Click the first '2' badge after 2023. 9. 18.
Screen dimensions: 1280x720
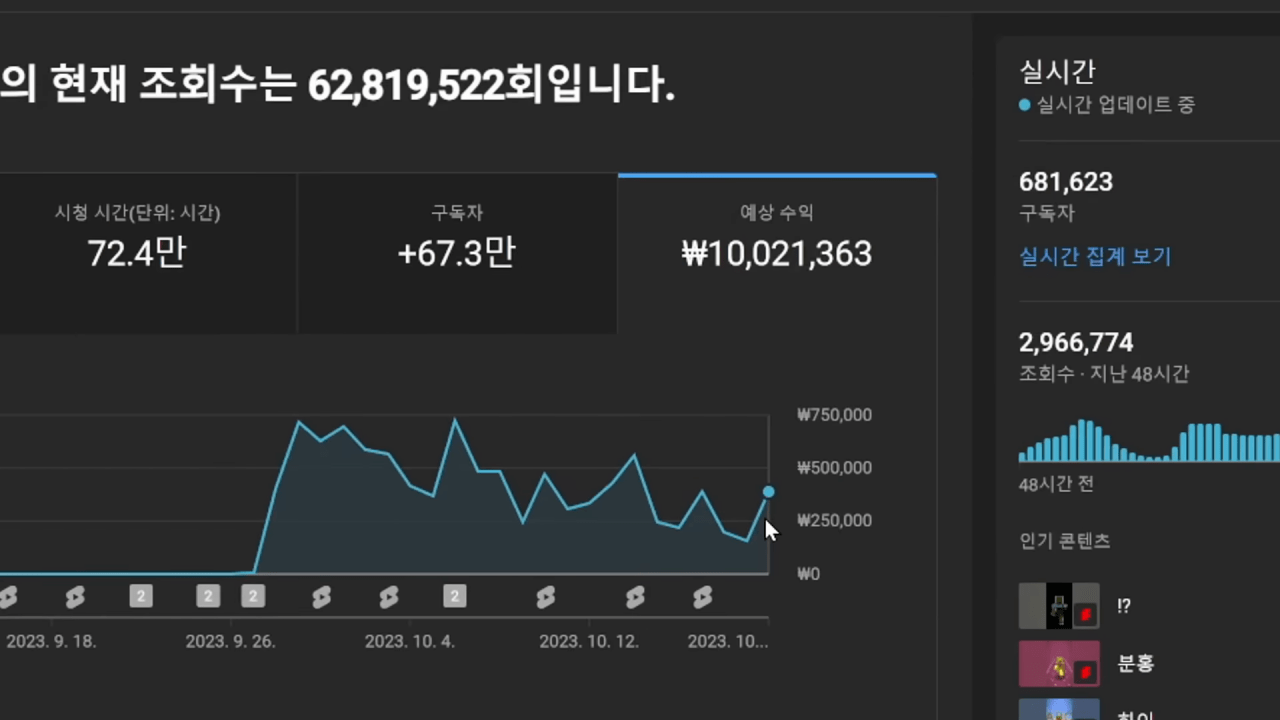(141, 597)
